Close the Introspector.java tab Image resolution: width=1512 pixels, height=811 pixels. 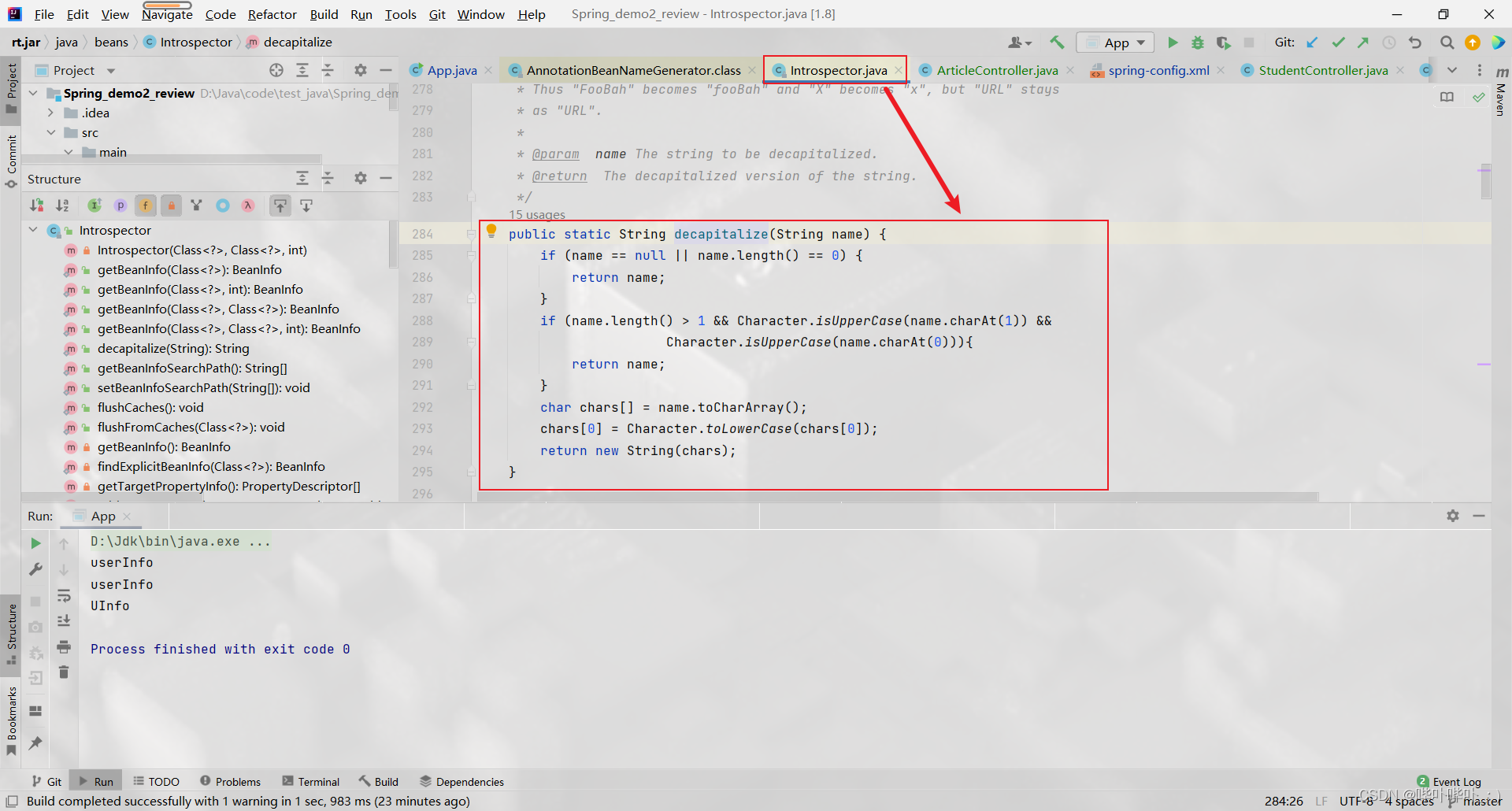pos(898,70)
